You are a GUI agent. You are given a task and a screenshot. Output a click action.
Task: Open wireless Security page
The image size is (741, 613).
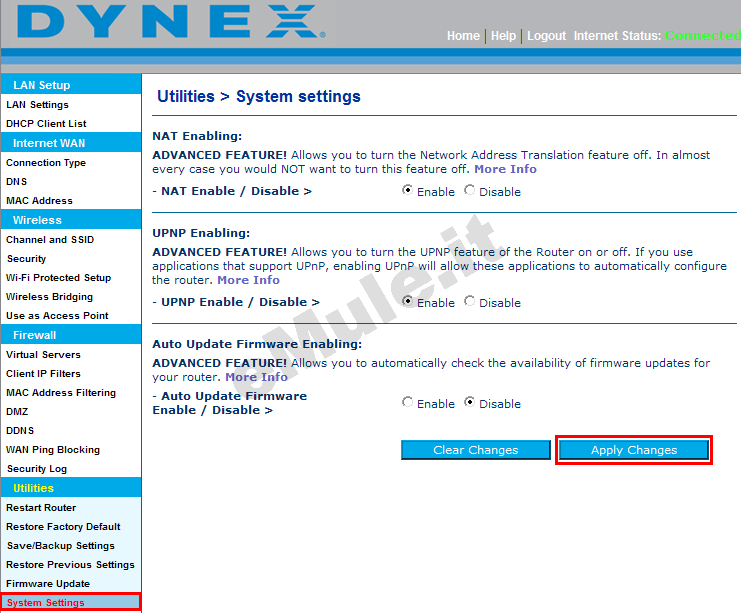click(26, 259)
